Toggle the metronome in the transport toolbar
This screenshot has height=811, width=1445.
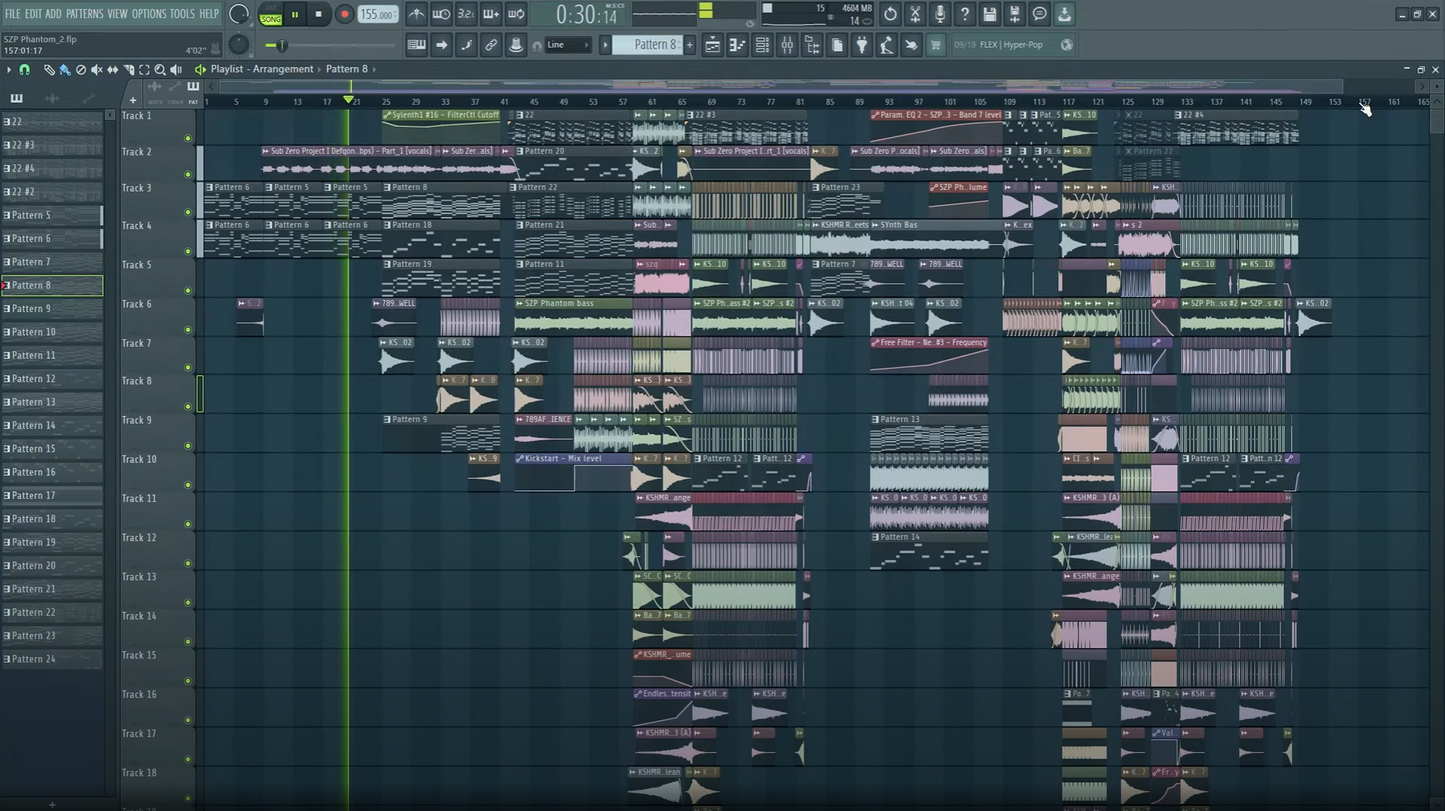[417, 14]
